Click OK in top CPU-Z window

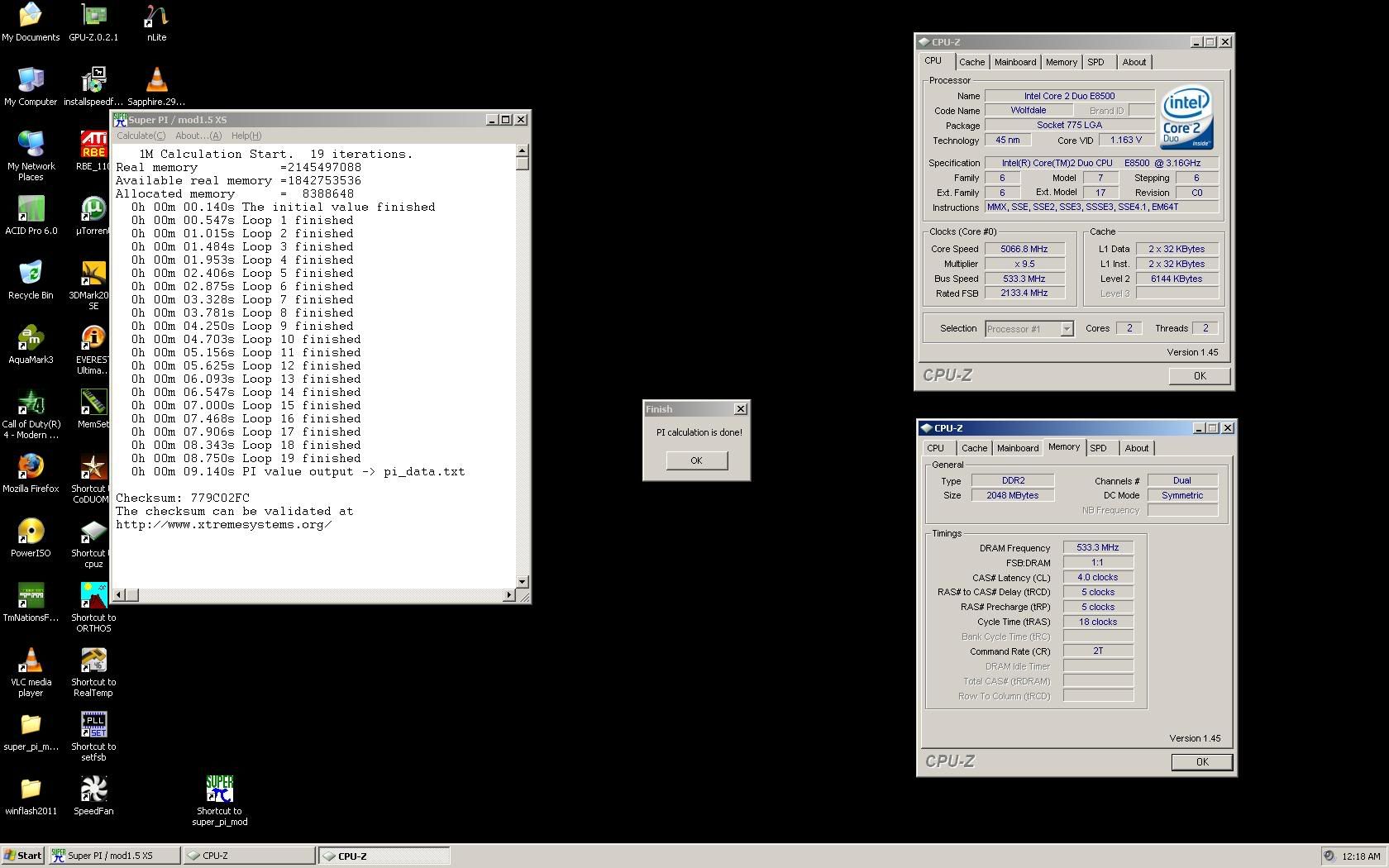[1199, 375]
